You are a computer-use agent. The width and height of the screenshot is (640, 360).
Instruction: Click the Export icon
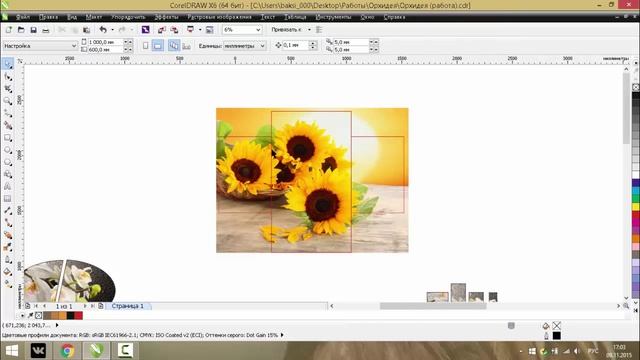coord(174,30)
